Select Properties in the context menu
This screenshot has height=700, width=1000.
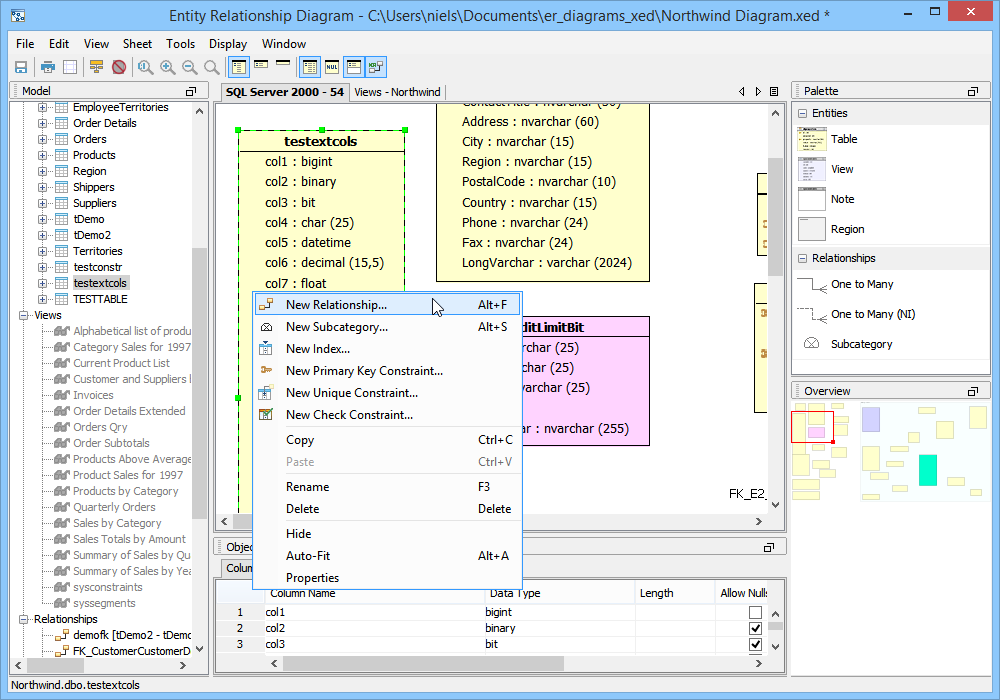click(x=312, y=578)
